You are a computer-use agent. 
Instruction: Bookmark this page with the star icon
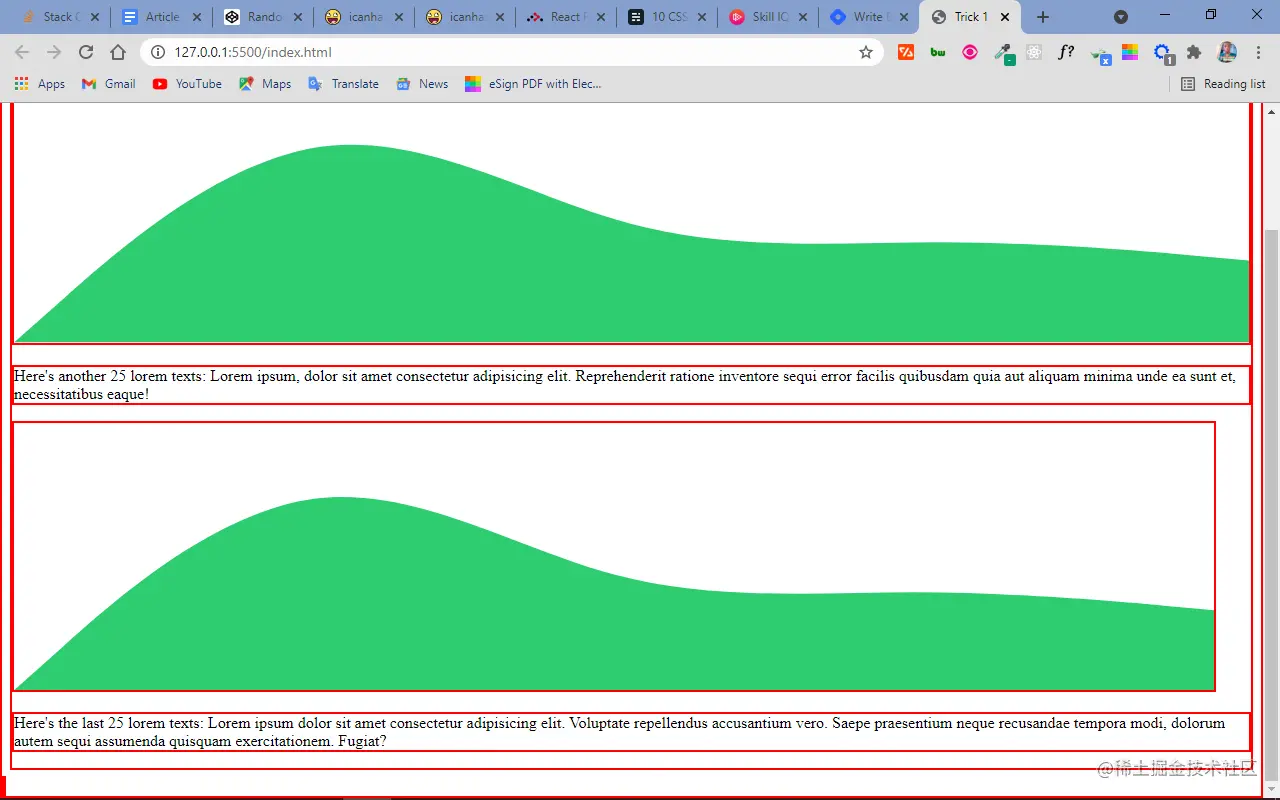[866, 52]
